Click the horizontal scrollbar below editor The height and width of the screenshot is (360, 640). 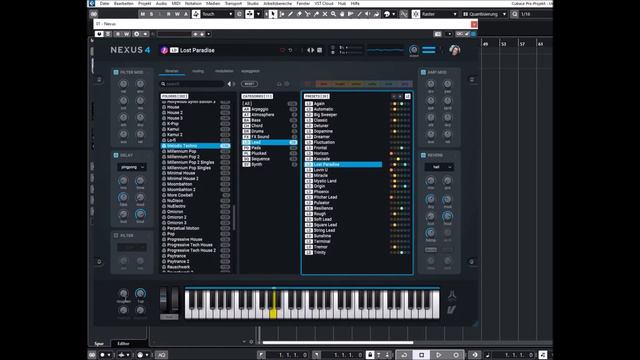click(338, 342)
